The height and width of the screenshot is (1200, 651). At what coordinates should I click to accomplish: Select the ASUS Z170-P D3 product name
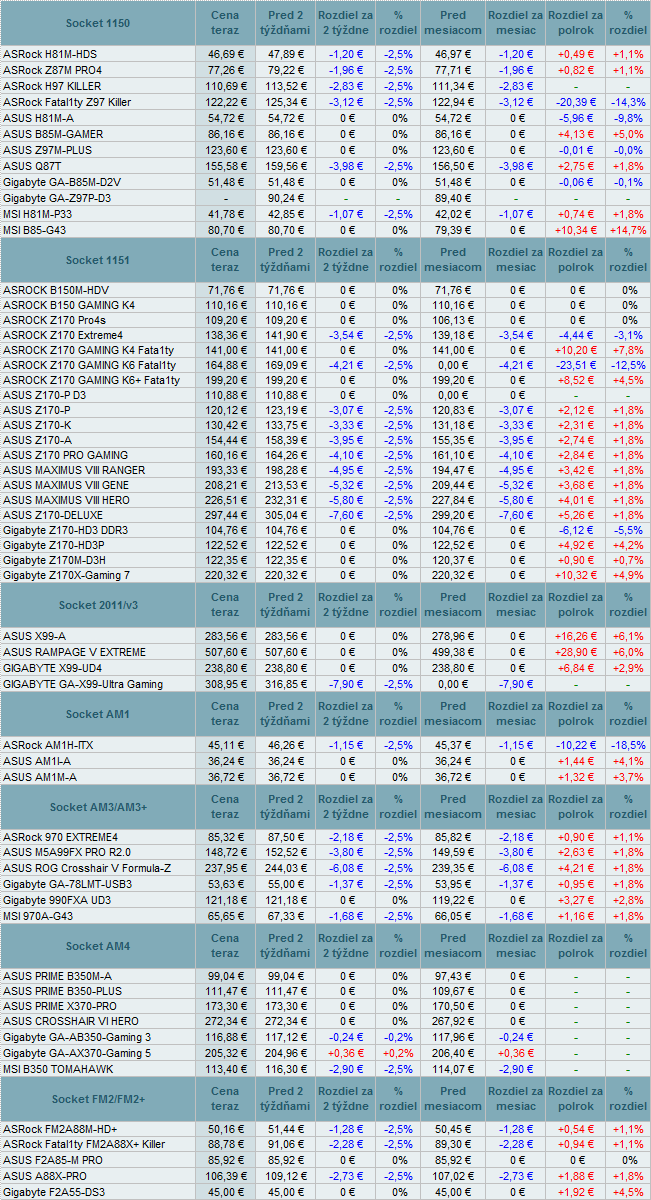click(44, 395)
